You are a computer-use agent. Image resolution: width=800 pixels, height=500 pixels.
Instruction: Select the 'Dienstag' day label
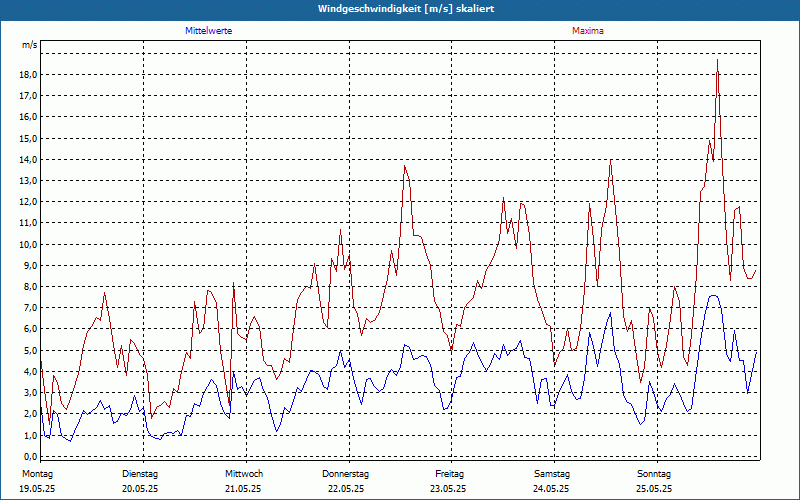click(x=140, y=474)
